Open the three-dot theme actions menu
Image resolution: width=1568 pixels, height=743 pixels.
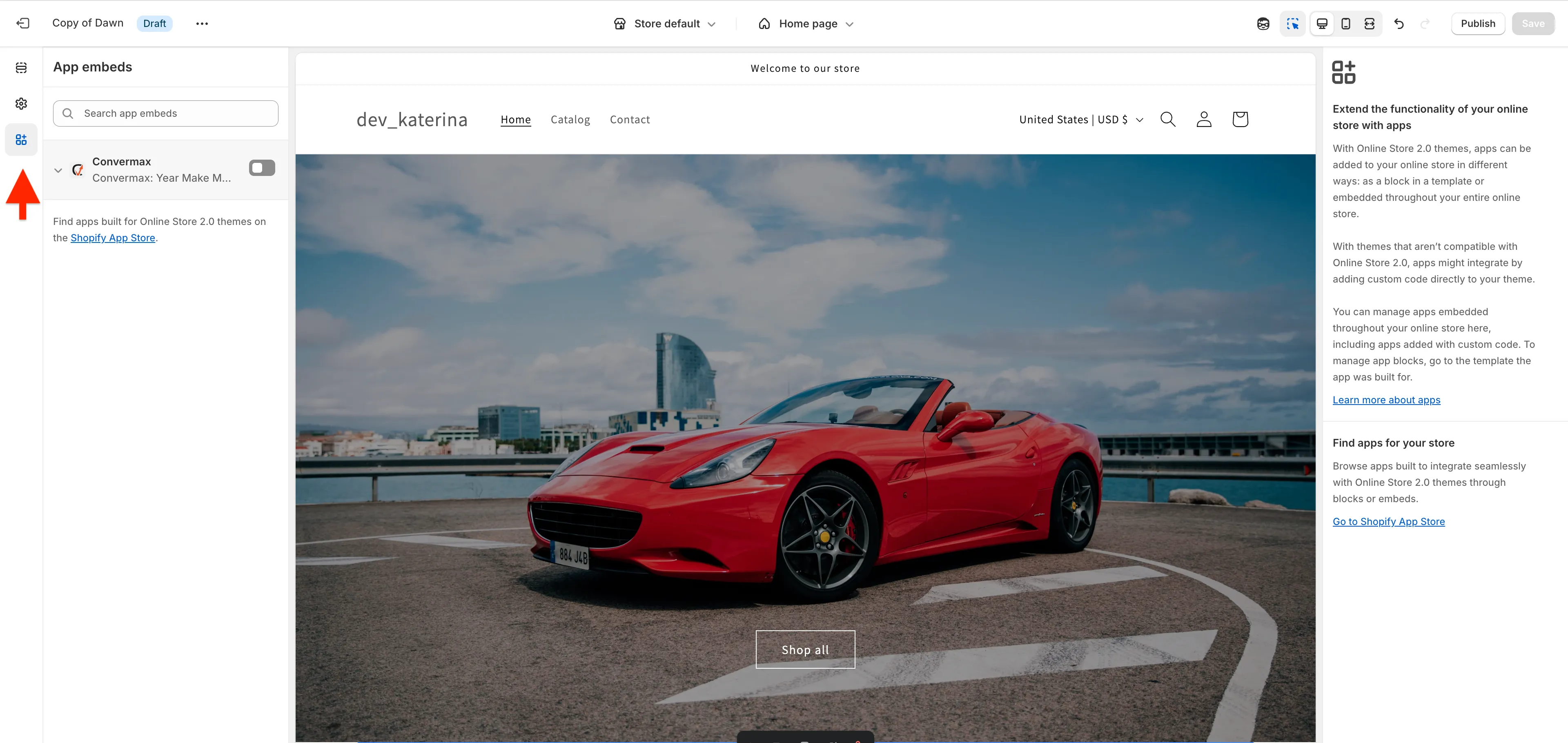tap(202, 24)
